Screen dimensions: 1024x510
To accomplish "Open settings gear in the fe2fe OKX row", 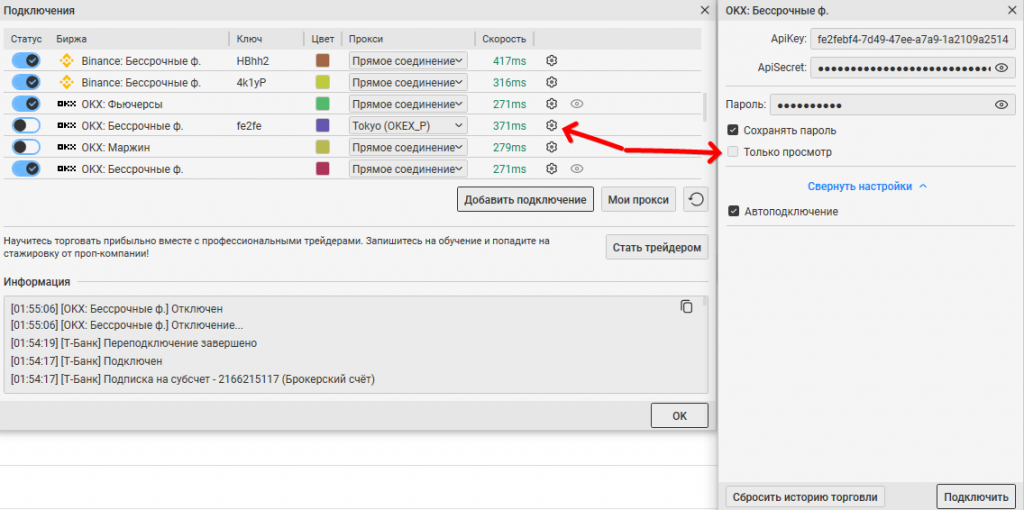I will (x=552, y=125).
